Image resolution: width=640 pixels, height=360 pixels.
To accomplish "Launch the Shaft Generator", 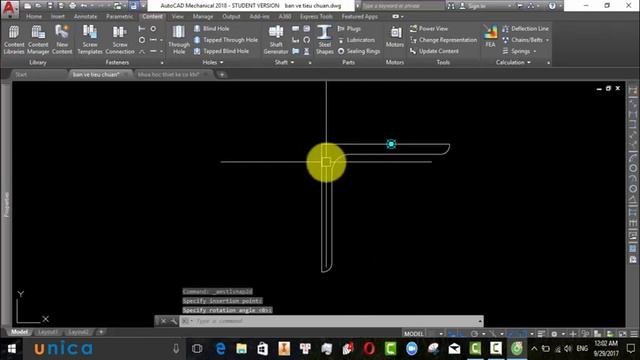I will (x=276, y=40).
